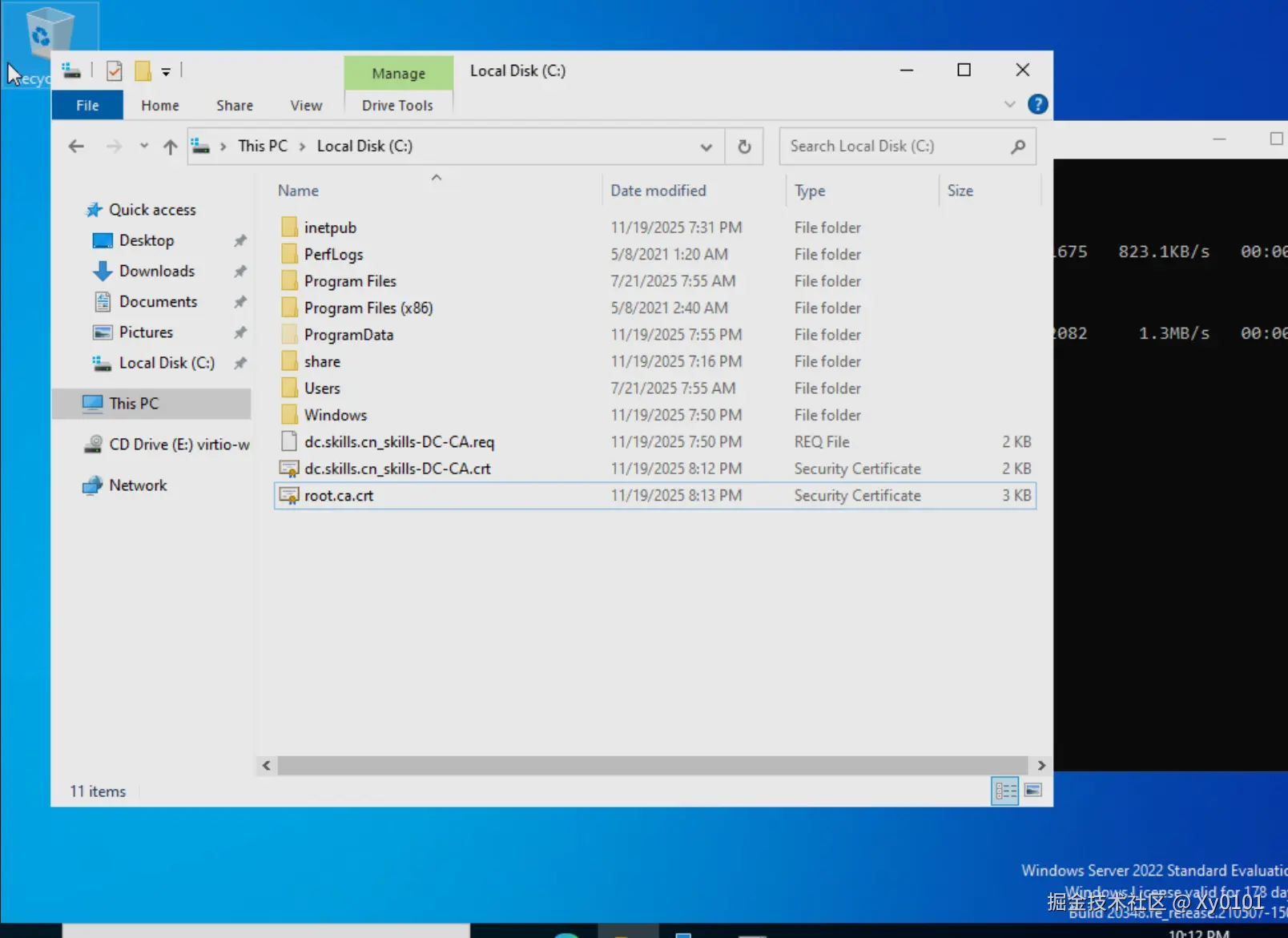Click the pin icon beside Desktop

[239, 240]
